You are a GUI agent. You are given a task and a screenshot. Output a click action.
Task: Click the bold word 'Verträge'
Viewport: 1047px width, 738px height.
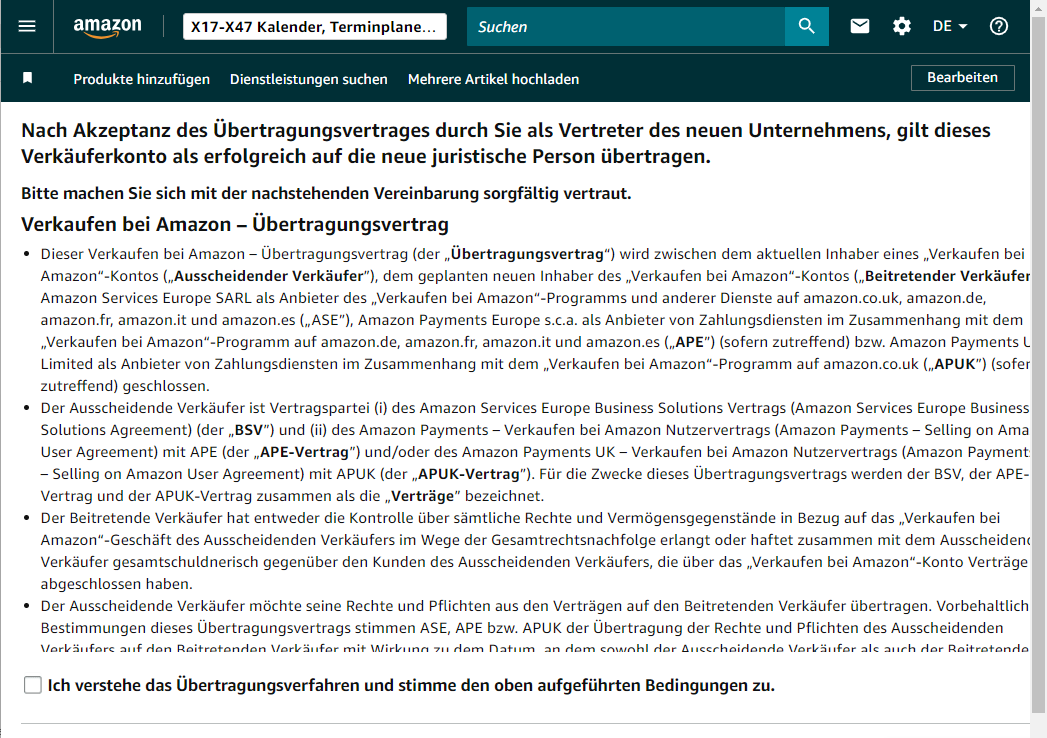click(423, 496)
